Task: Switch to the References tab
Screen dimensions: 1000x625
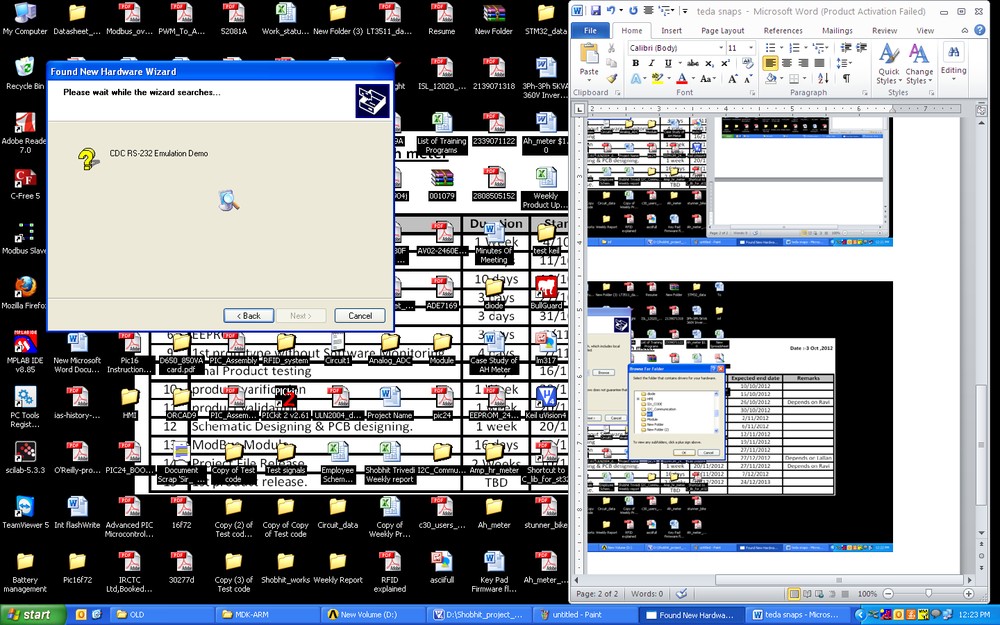Action: pos(783,30)
